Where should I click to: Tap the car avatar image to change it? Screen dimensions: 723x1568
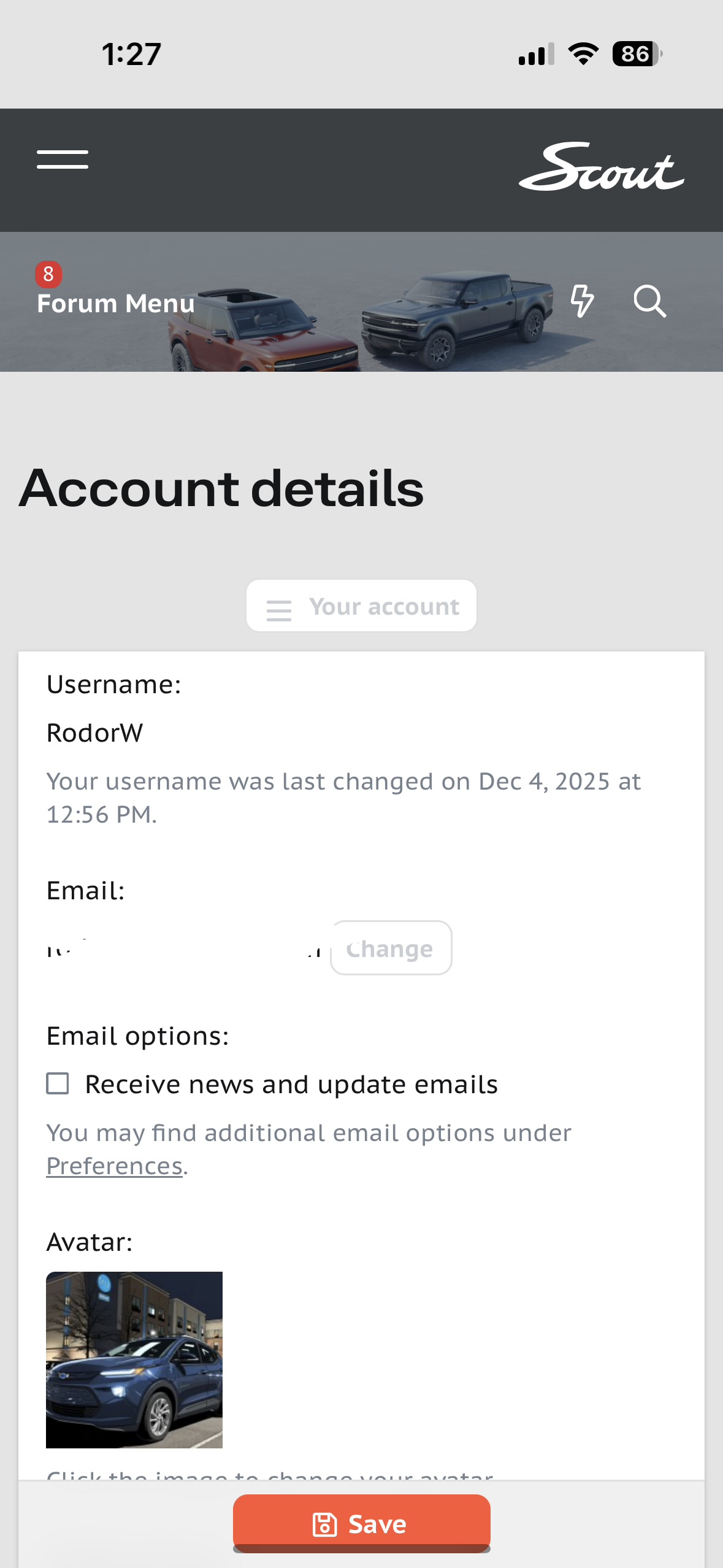134,1359
